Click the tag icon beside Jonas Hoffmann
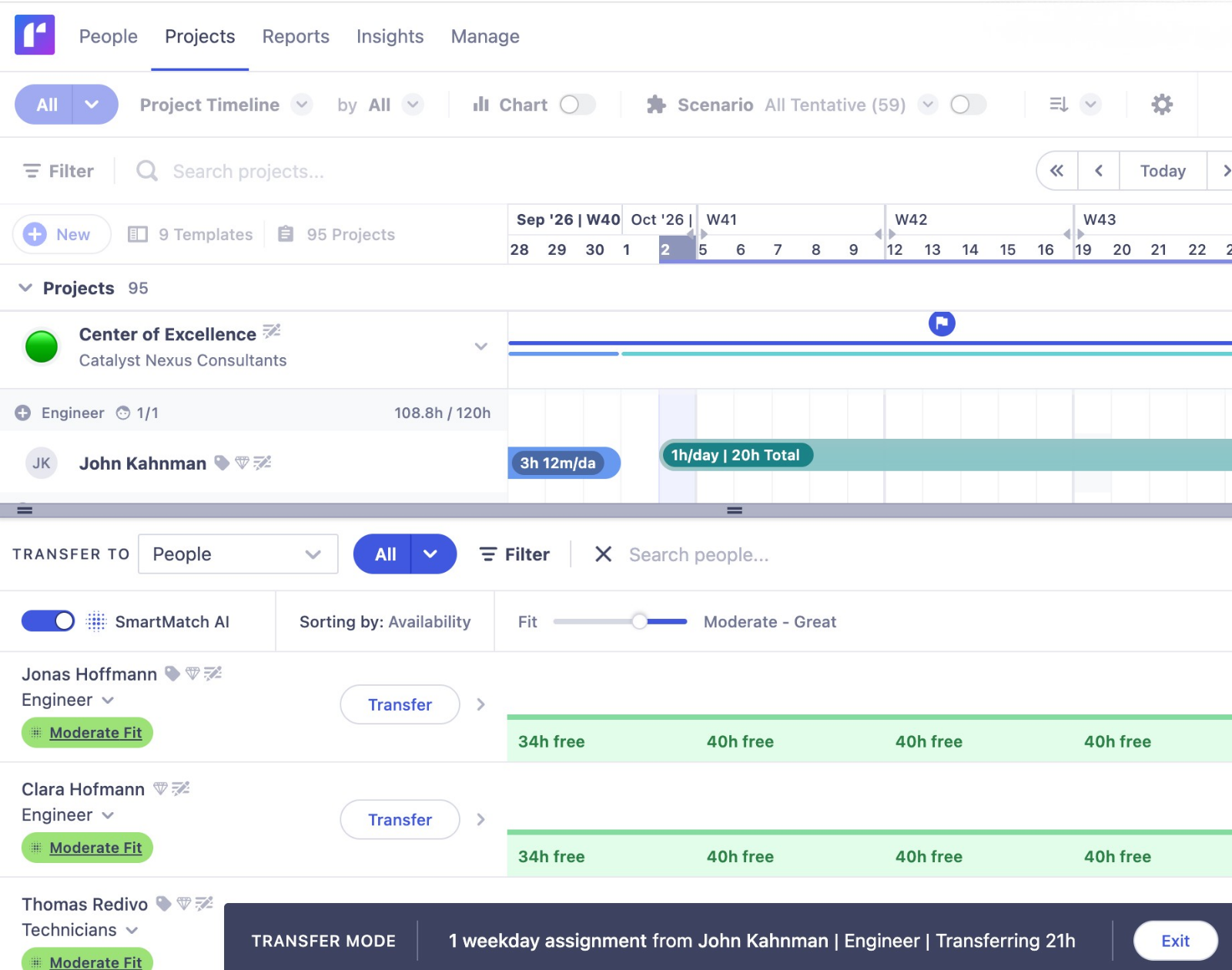 (x=172, y=674)
